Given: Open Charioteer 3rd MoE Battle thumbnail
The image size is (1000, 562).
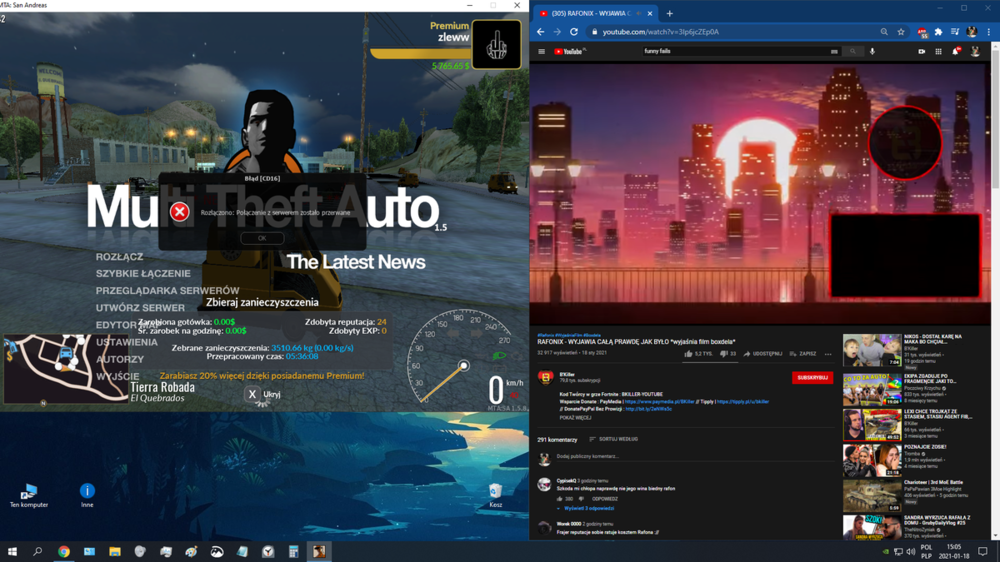Looking at the screenshot, I should [x=872, y=496].
